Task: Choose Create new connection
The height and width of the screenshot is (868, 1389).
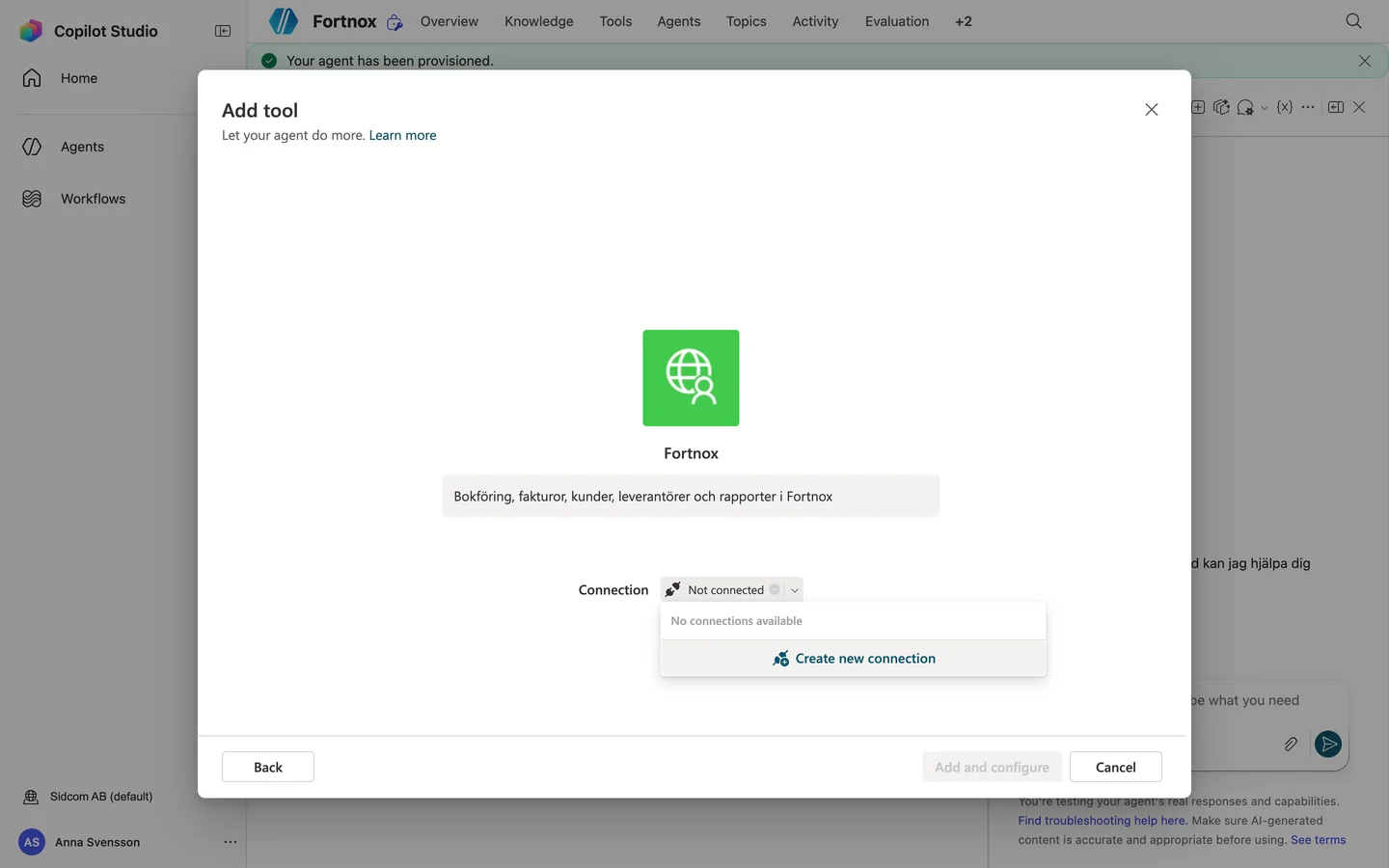Action: [853, 658]
